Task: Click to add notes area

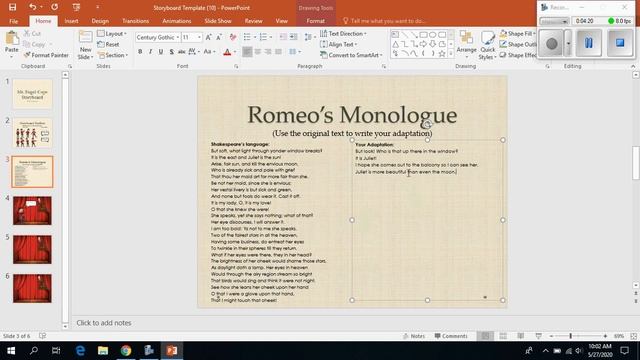Action: click(x=104, y=322)
